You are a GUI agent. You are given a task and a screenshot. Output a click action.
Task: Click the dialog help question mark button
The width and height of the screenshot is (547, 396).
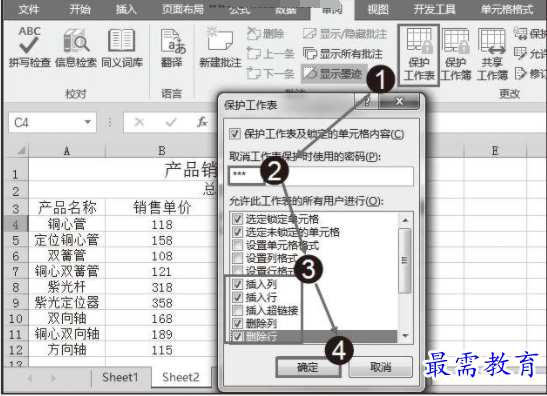point(367,102)
